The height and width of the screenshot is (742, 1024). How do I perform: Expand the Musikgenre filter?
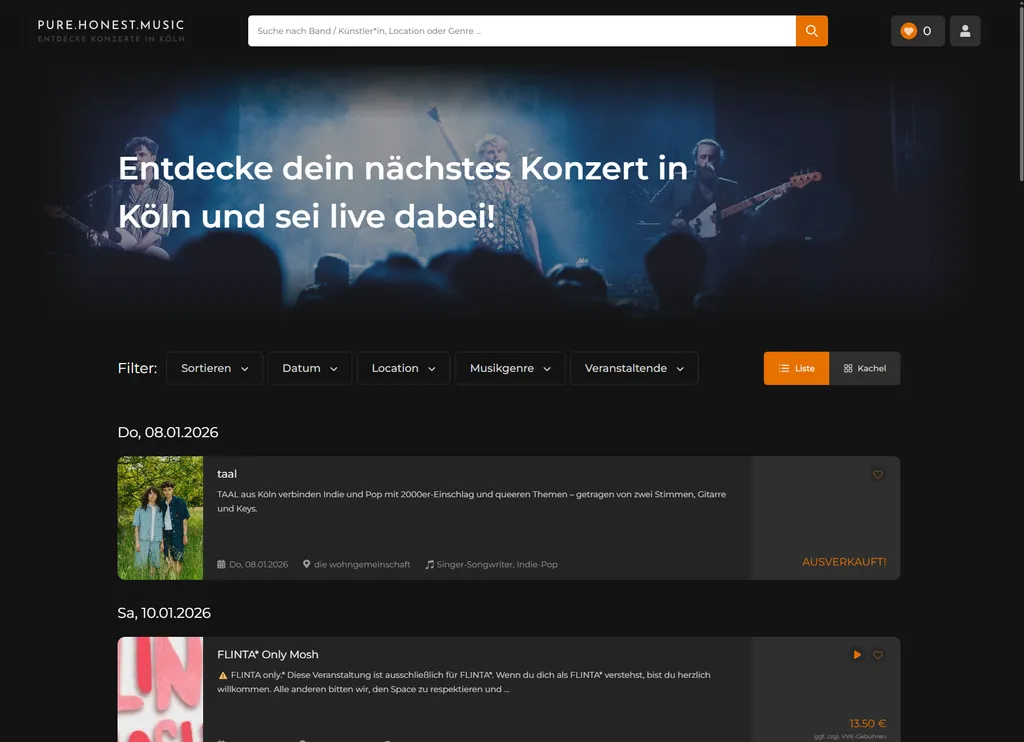point(510,368)
